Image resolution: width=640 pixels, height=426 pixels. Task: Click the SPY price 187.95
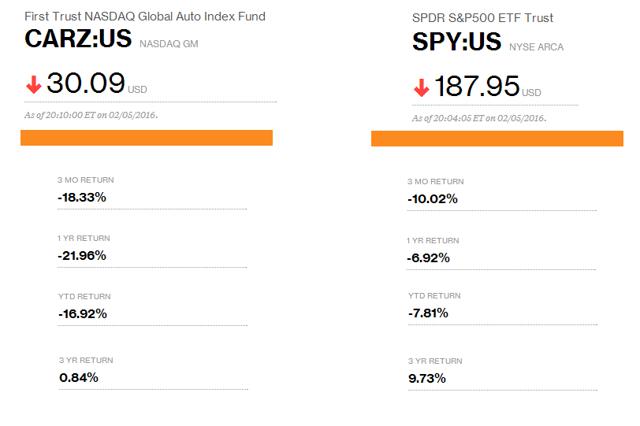tap(477, 86)
